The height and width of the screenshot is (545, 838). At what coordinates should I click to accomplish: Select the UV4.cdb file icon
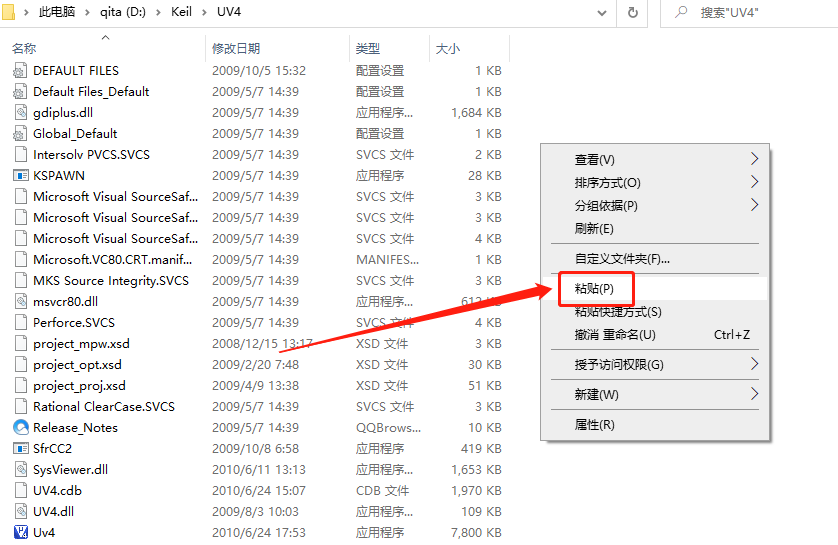(20, 491)
